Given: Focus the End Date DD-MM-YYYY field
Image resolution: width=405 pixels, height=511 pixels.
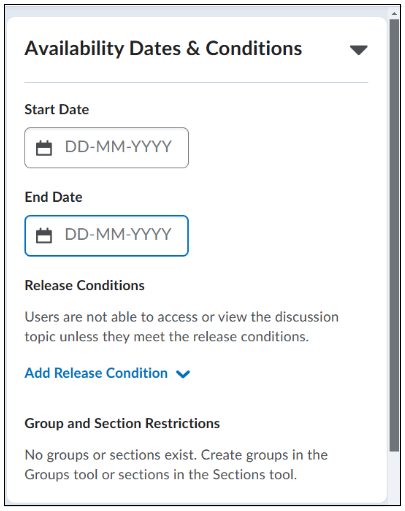Looking at the screenshot, I should [106, 236].
